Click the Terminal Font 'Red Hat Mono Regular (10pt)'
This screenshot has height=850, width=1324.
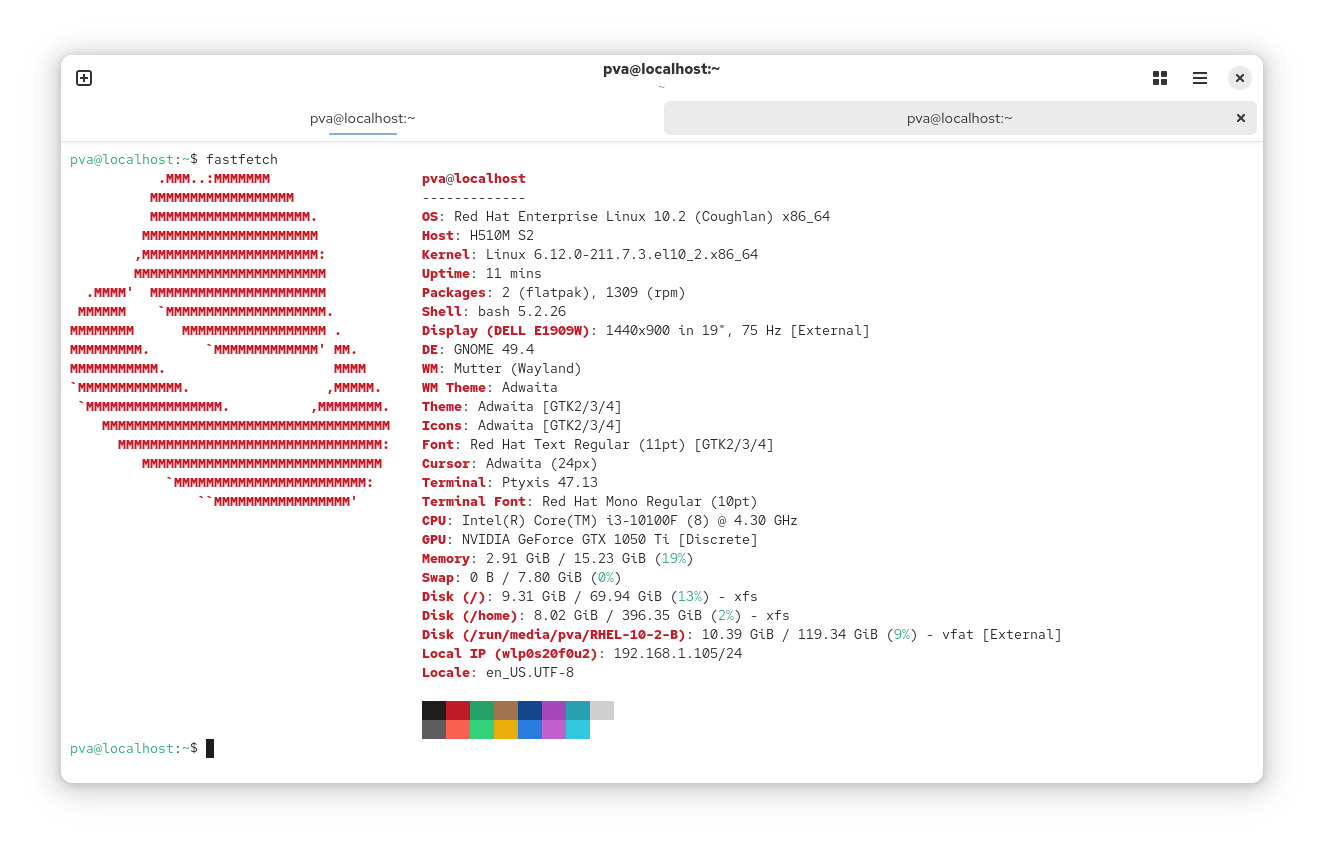(650, 501)
